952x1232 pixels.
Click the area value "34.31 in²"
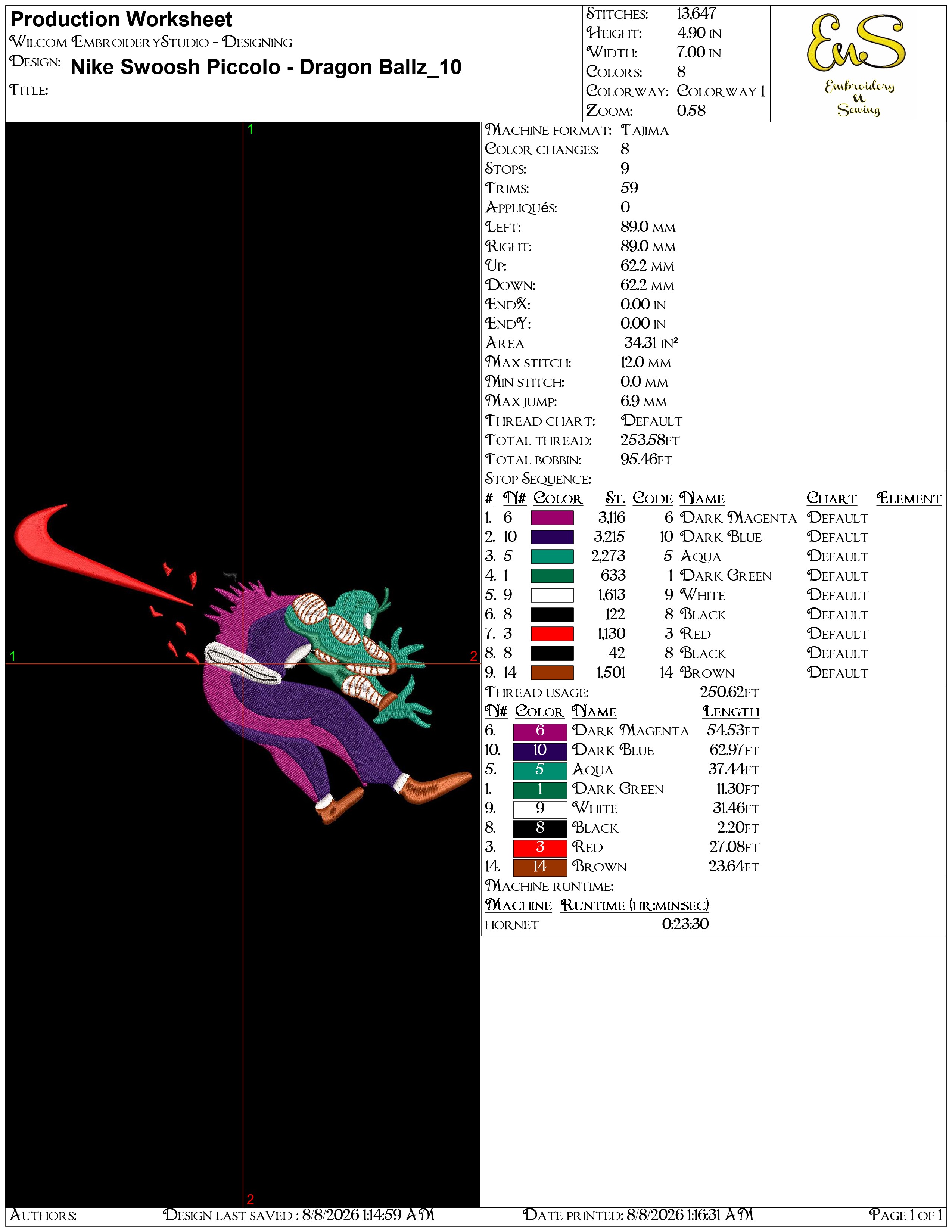[651, 343]
